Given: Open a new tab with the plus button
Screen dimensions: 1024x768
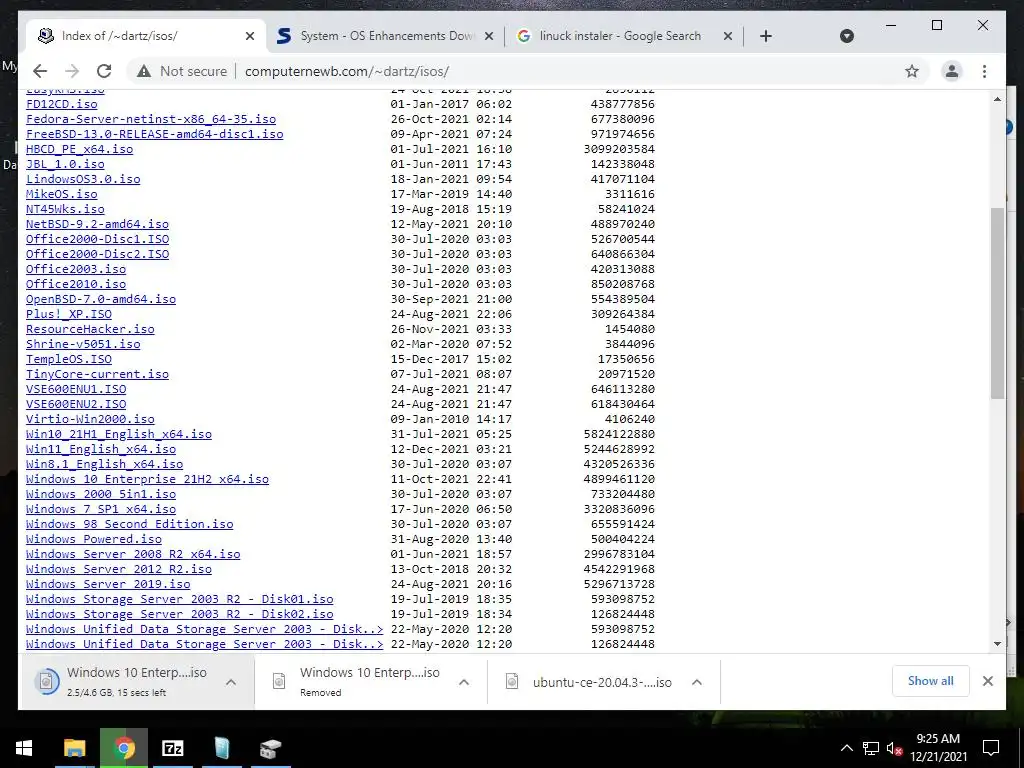Looking at the screenshot, I should coord(766,36).
